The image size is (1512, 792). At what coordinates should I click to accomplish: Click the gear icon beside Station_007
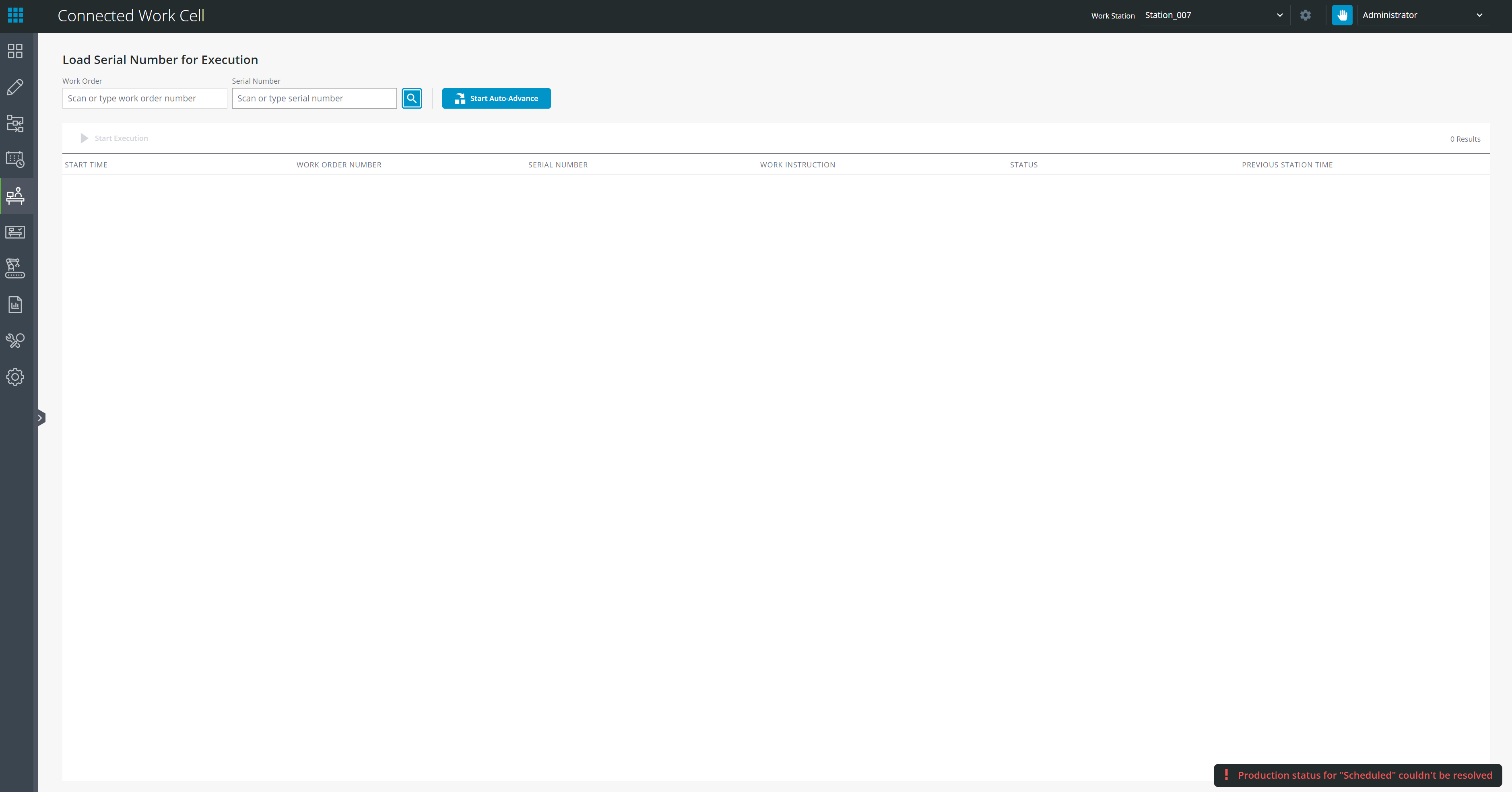tap(1306, 15)
